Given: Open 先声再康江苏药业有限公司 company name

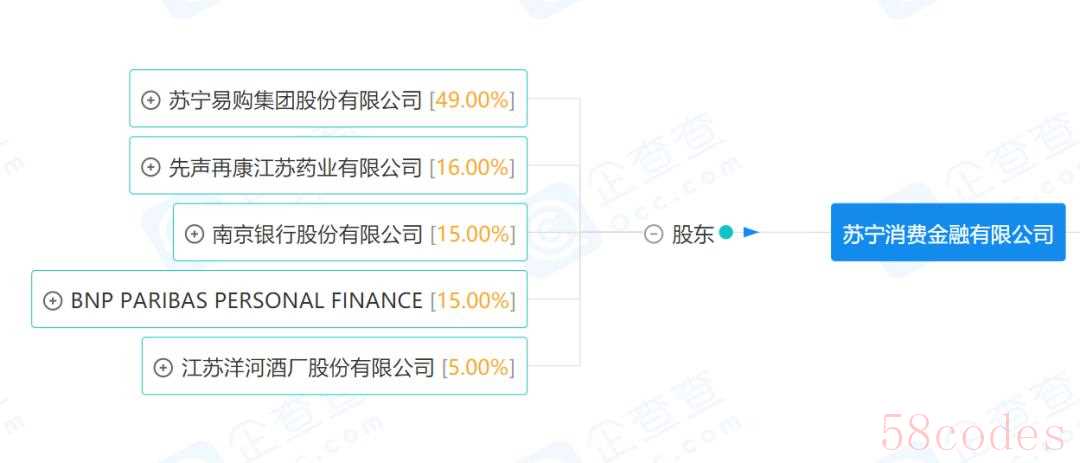Looking at the screenshot, I should (295, 167).
